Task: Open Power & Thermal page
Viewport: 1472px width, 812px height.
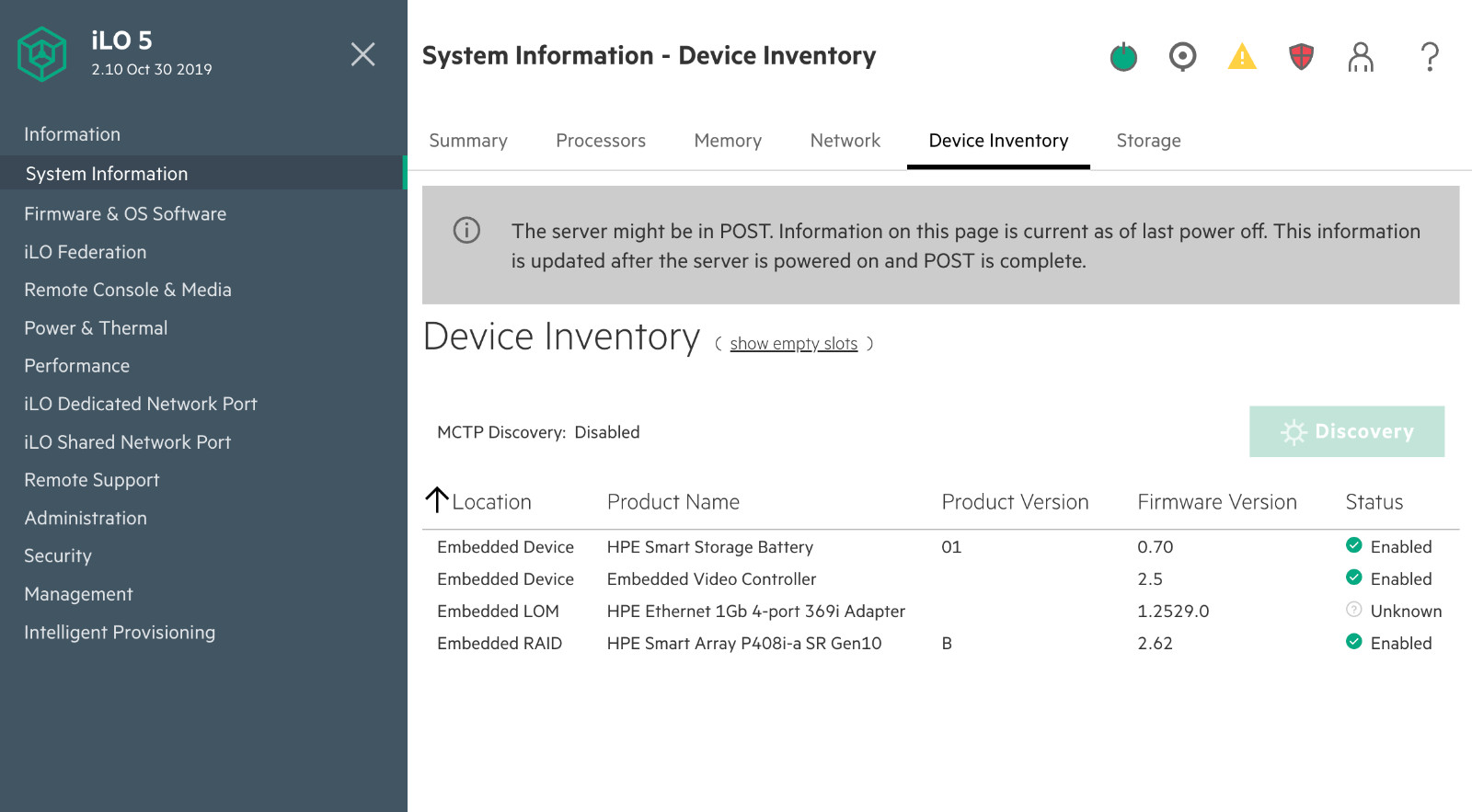Action: tap(96, 328)
